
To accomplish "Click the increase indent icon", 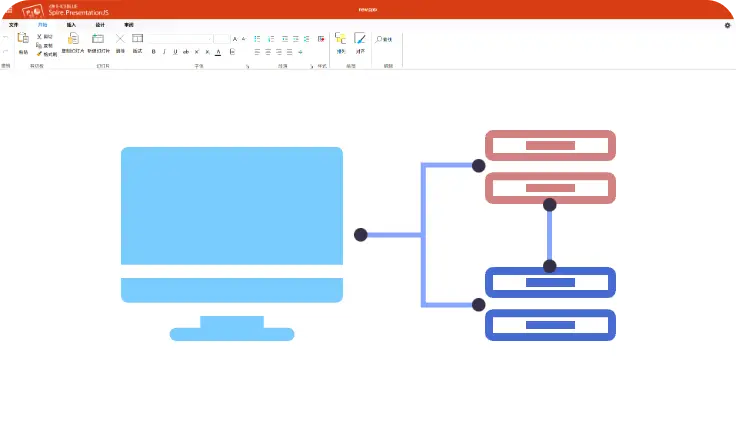I will (x=296, y=39).
